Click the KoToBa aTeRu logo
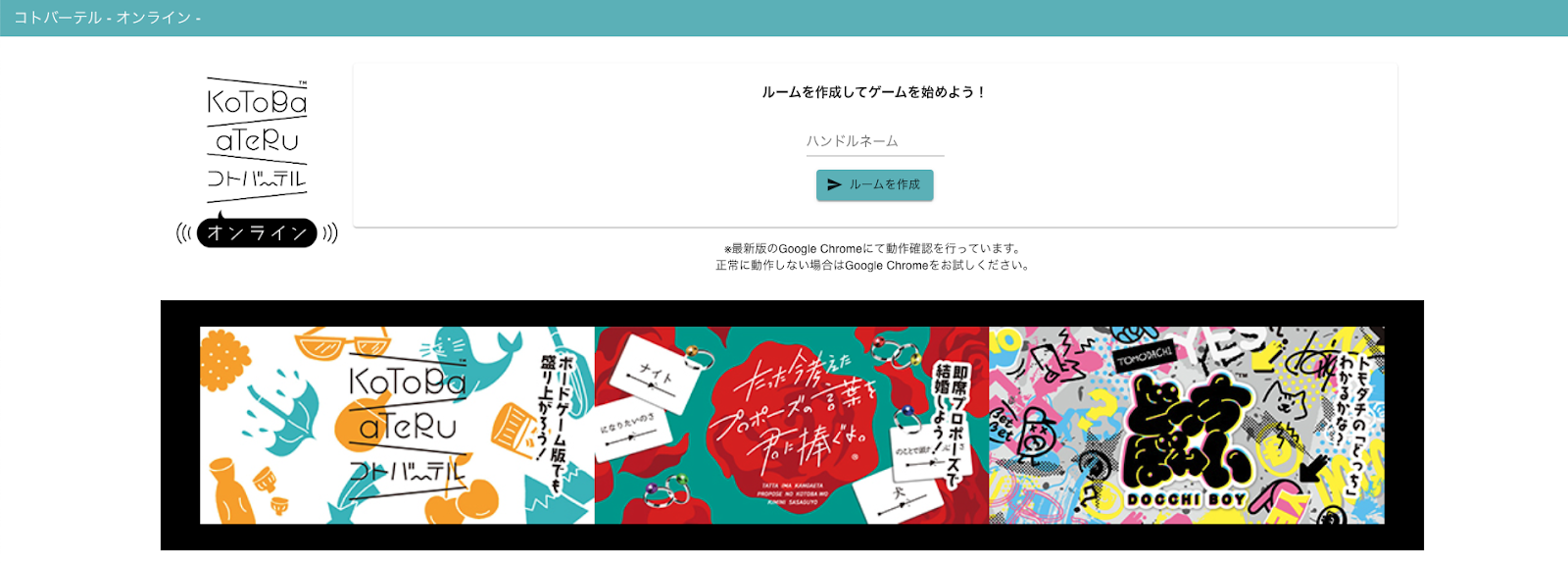Viewport: 1568px width, 563px height. pyautogui.click(x=257, y=139)
